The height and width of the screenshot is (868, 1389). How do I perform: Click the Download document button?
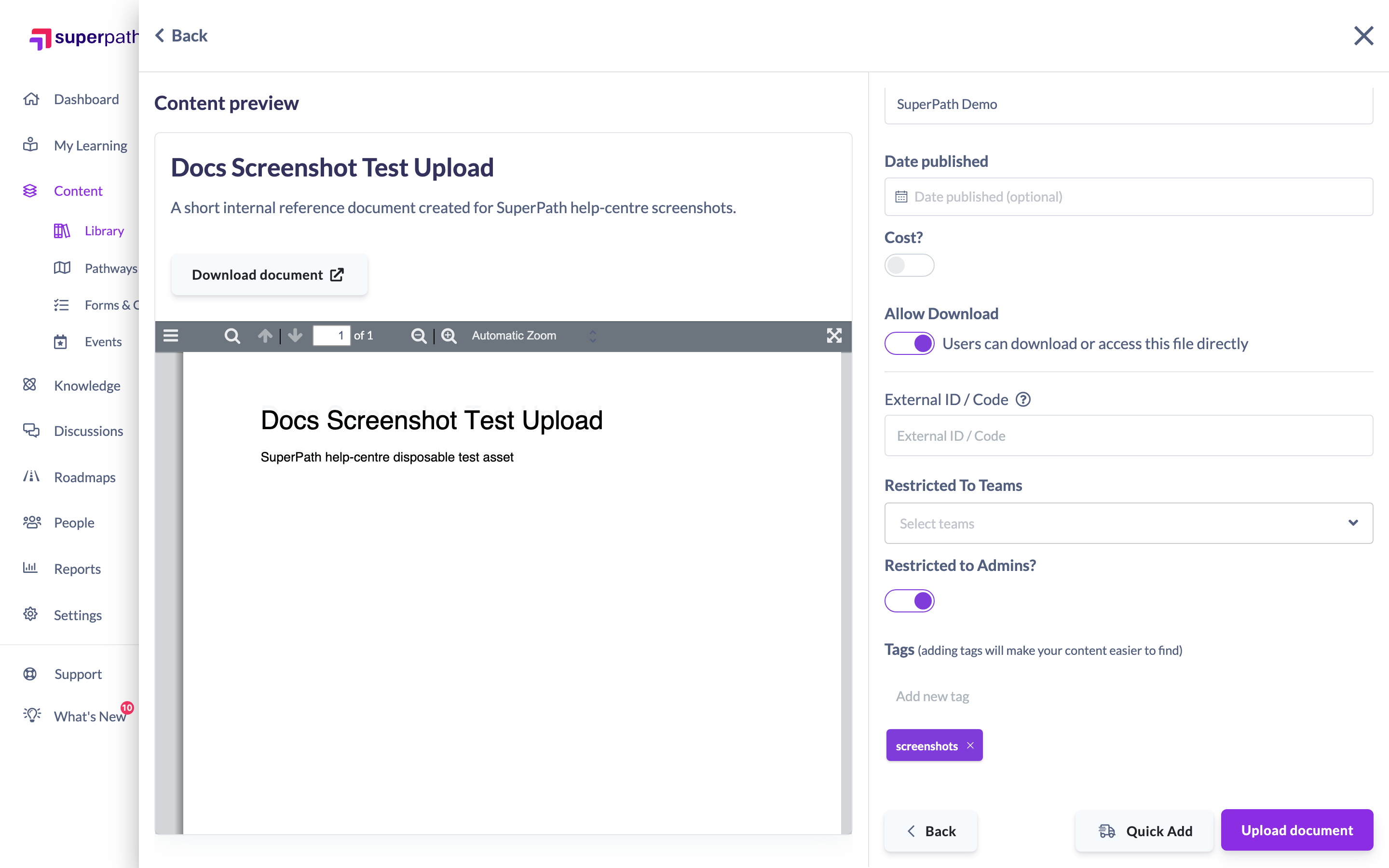[269, 275]
